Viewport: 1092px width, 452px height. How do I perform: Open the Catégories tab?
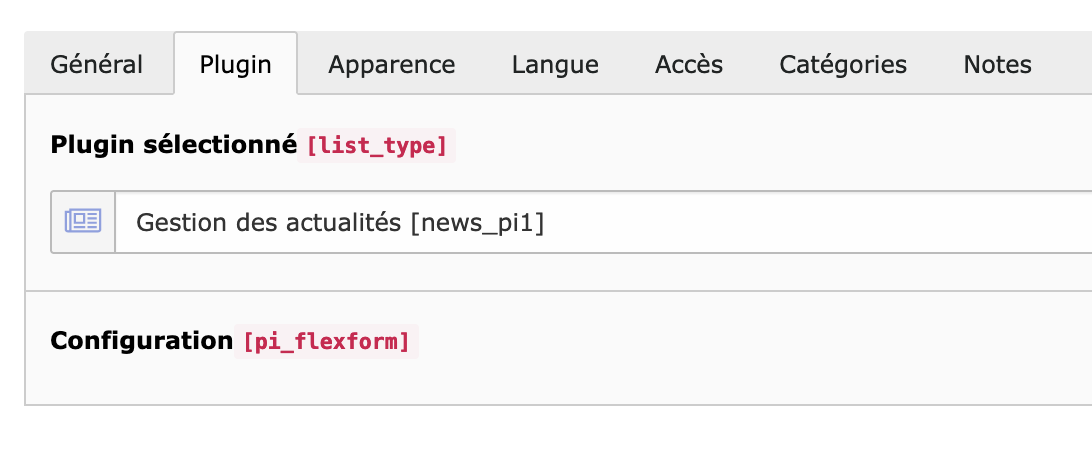pos(843,64)
